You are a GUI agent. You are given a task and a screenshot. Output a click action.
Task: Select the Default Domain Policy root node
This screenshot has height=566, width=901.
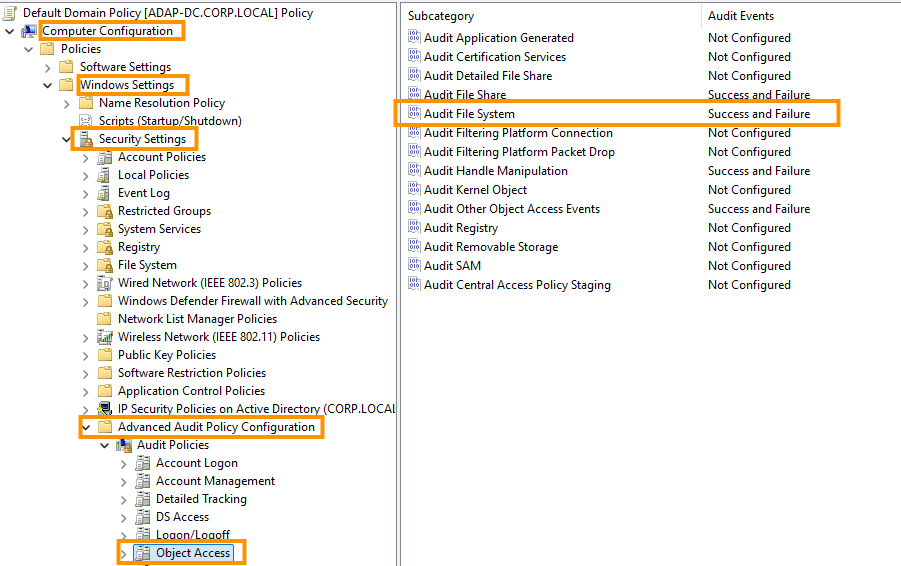pyautogui.click(x=168, y=13)
